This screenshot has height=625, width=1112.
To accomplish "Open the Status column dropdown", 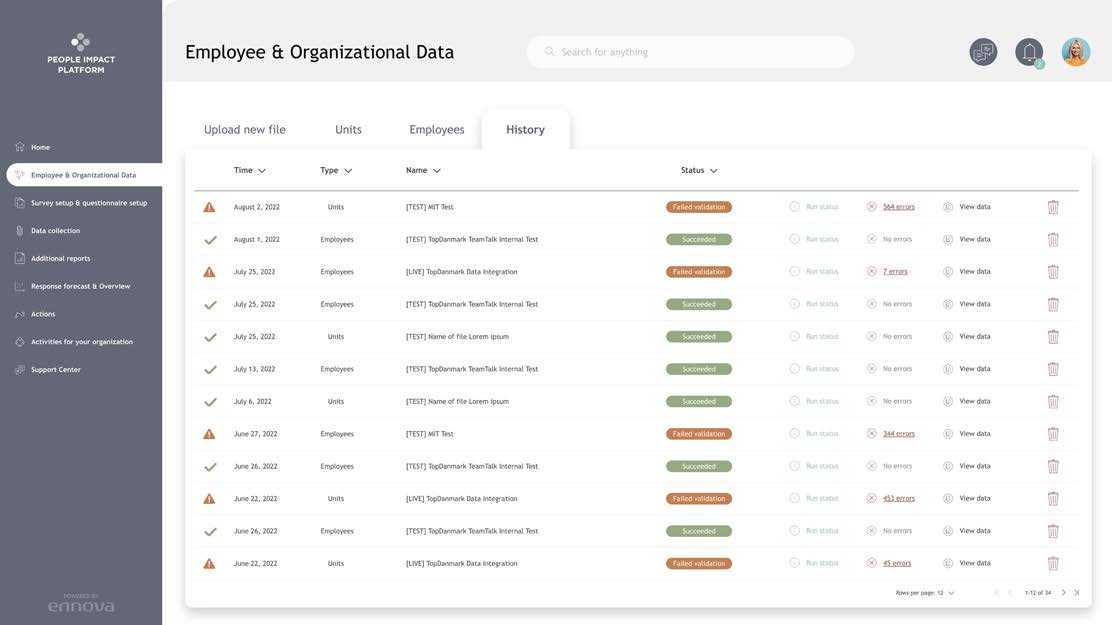I will pos(713,171).
